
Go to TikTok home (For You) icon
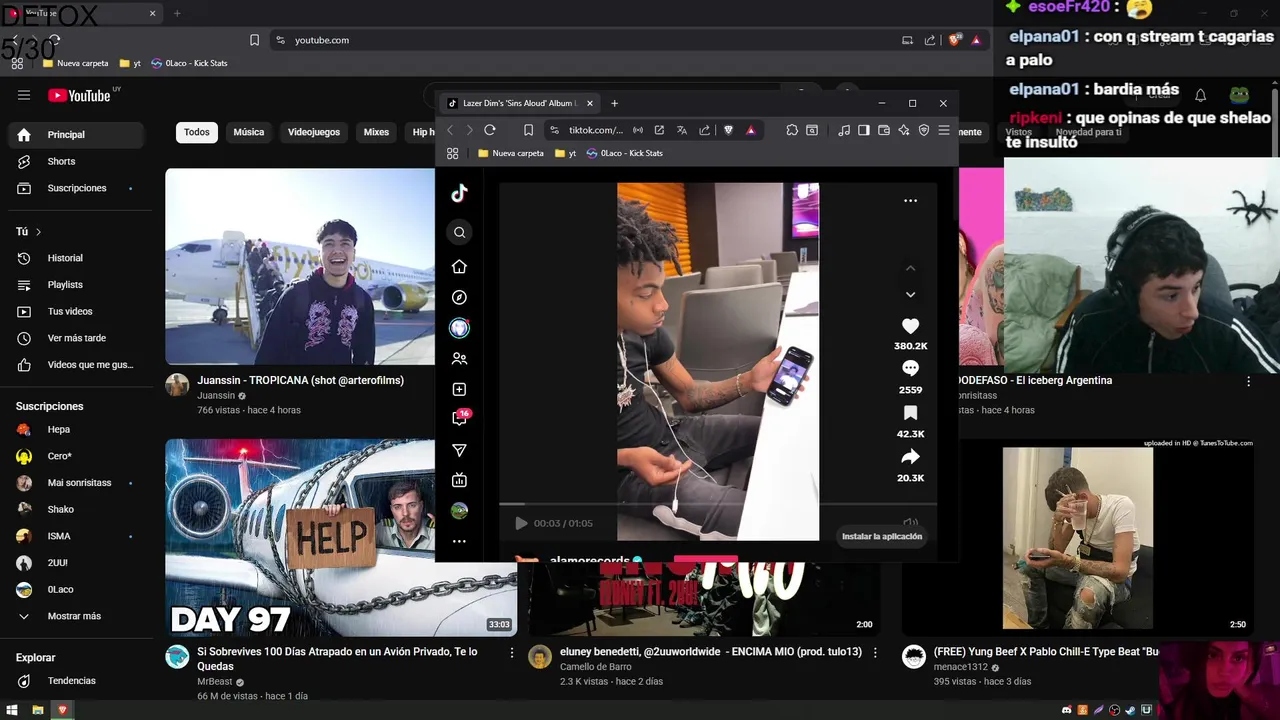coord(459,266)
